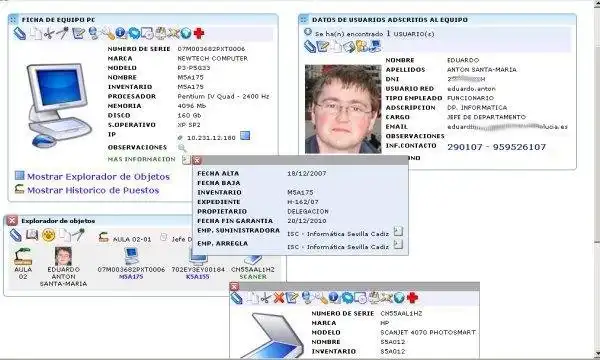Click info circle icon in scanner panel toolbar
The height and width of the screenshot is (360, 600).
coord(334,297)
